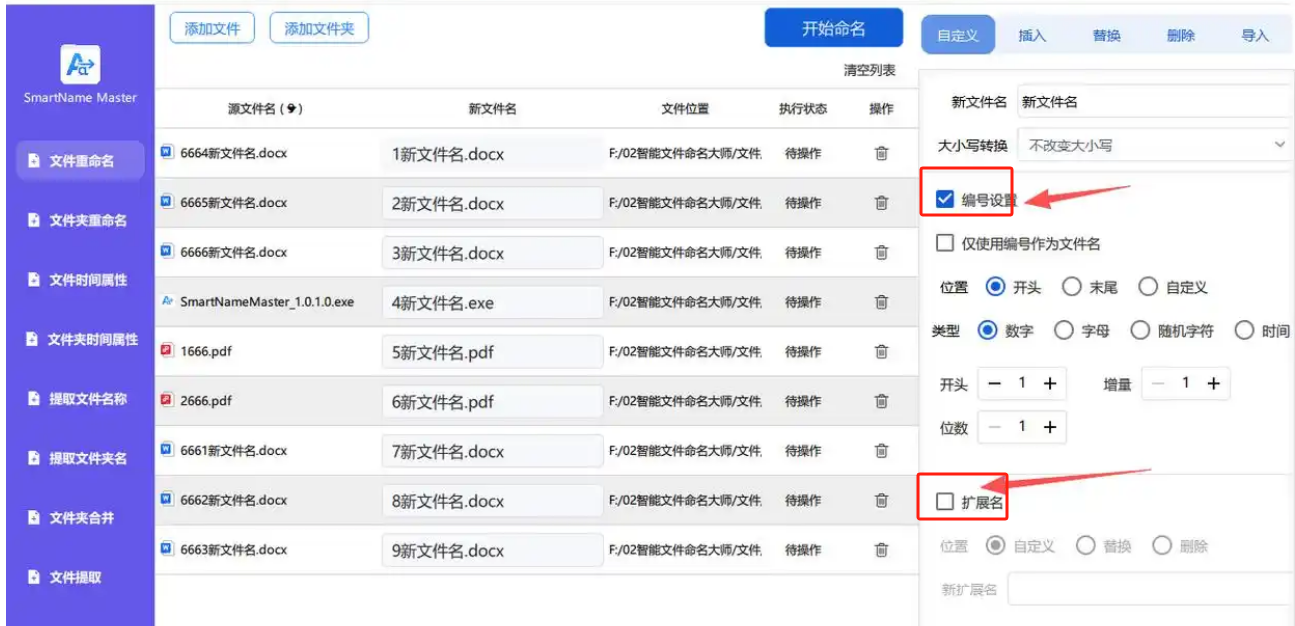Enable the 扩展名 checkbox
Image resolution: width=1295 pixels, height=626 pixels.
pyautogui.click(x=945, y=502)
